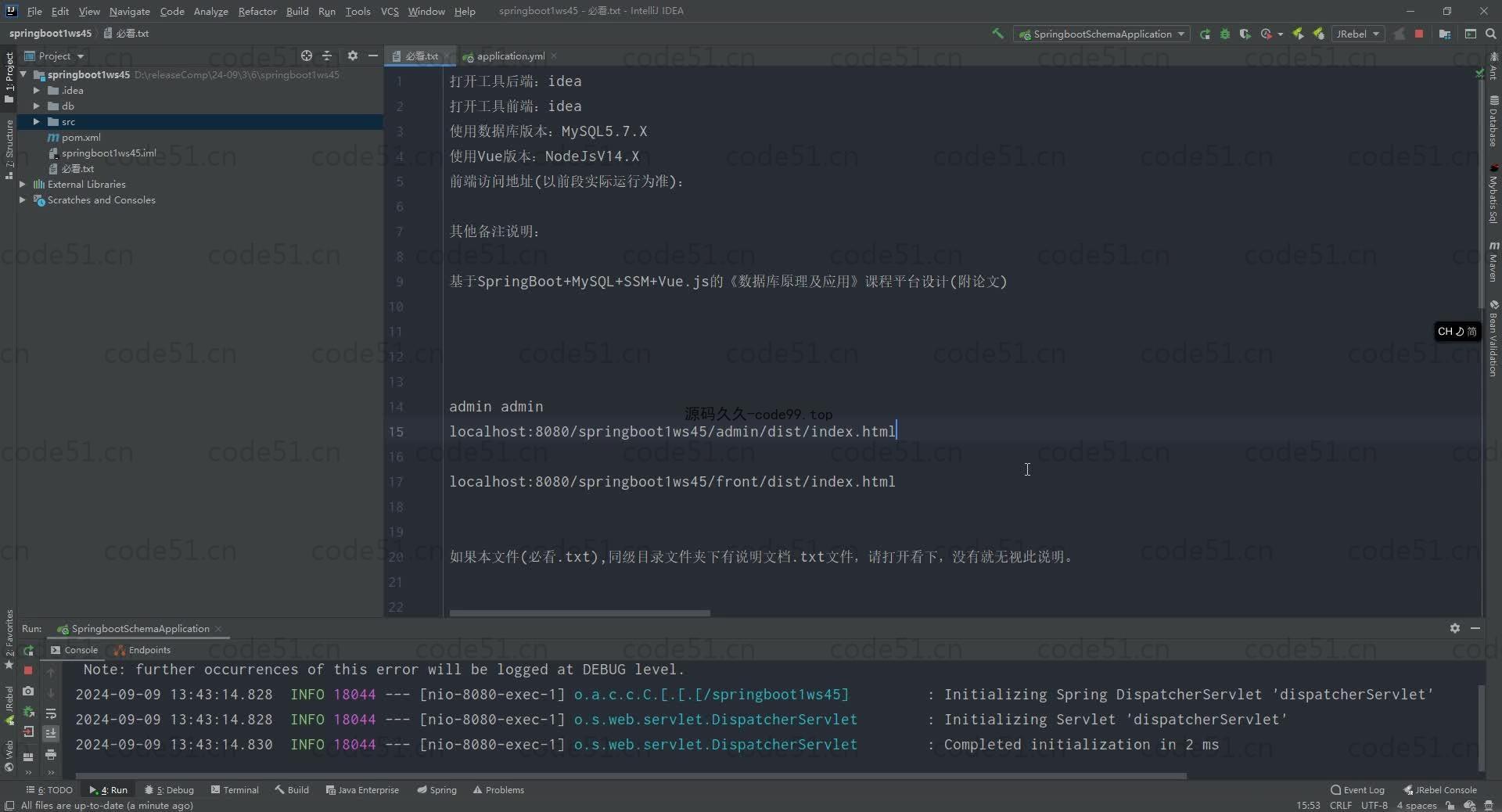Screen dimensions: 1502x812
Task: Locate the current file with the crosshair icon
Action: (307, 56)
